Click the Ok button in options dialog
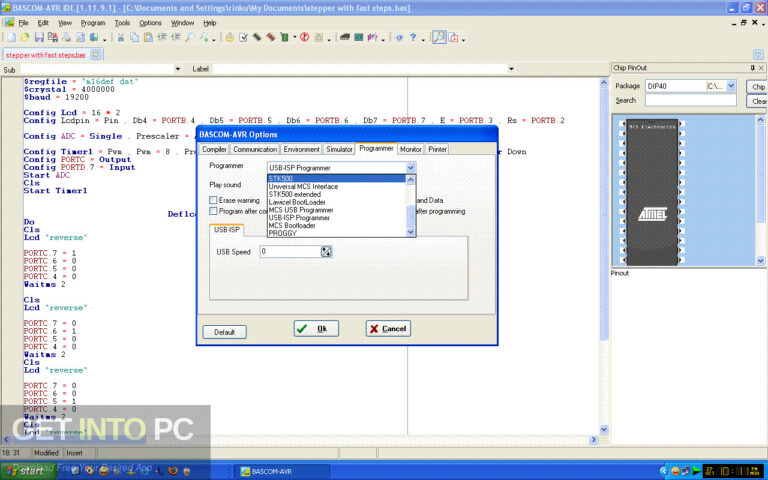Image resolution: width=768 pixels, height=480 pixels. click(316, 329)
